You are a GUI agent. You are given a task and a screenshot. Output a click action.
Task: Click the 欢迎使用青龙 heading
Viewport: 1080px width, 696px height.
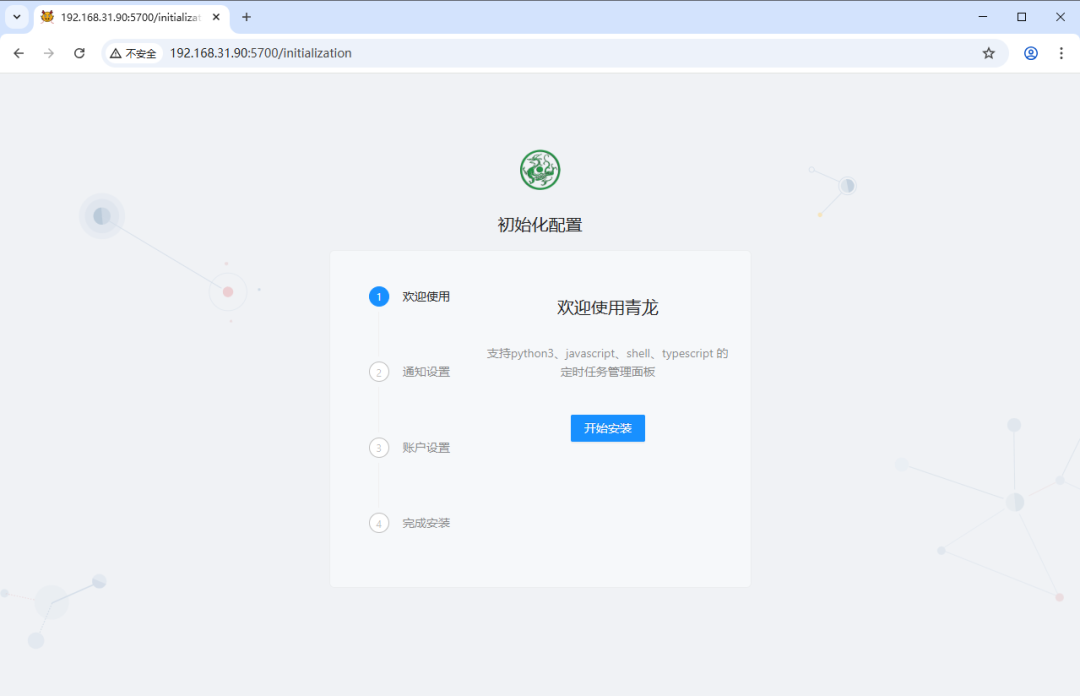tap(607, 307)
